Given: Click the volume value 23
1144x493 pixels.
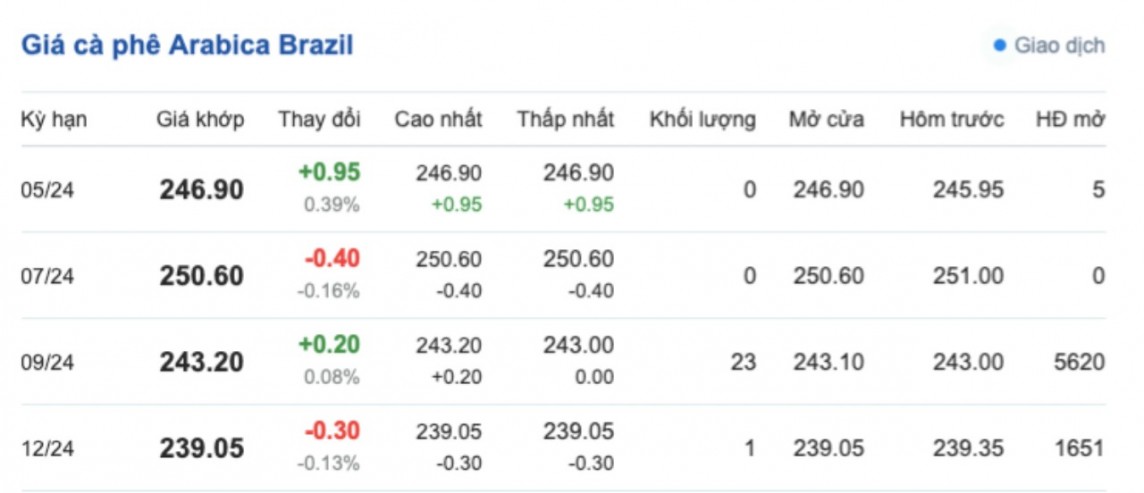Looking at the screenshot, I should (x=743, y=362).
